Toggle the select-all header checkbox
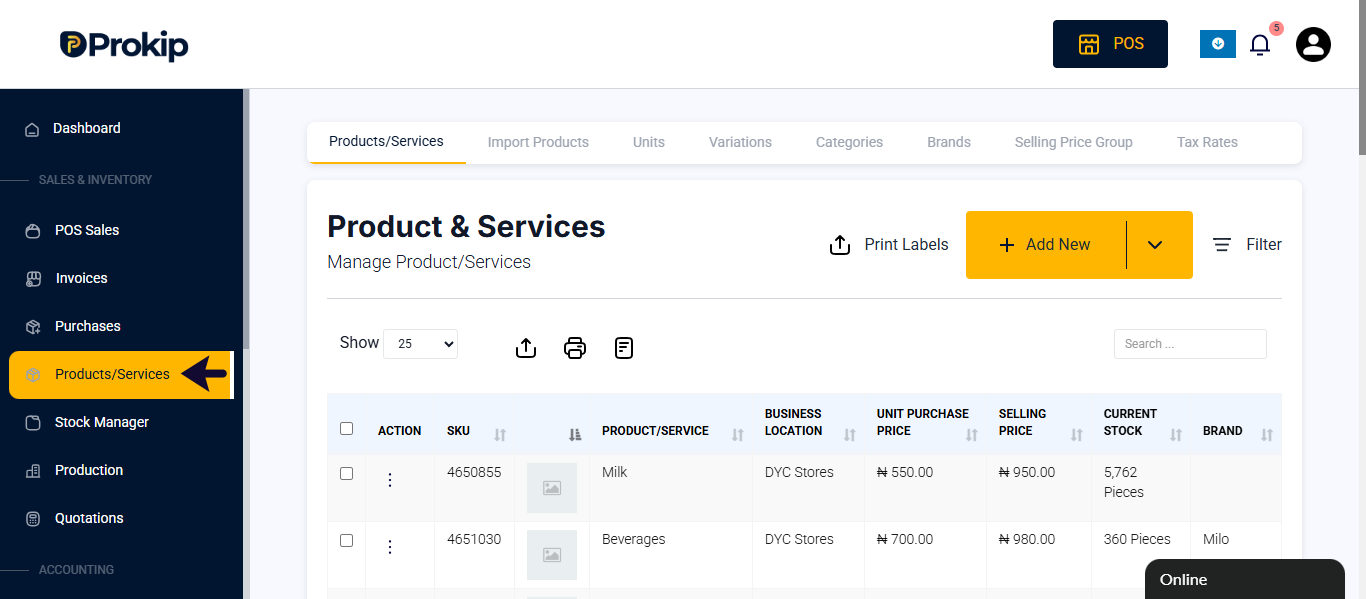 (x=347, y=428)
